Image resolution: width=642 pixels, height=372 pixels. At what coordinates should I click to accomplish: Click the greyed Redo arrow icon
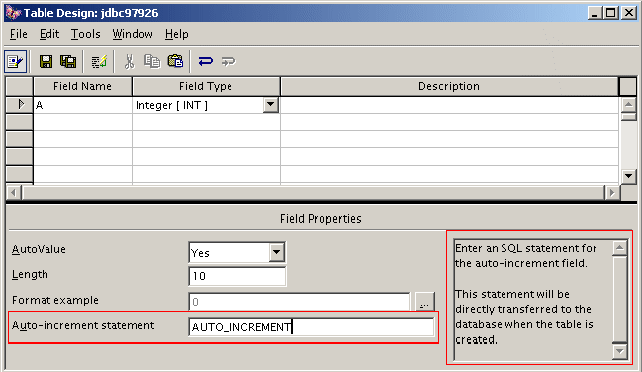(228, 62)
